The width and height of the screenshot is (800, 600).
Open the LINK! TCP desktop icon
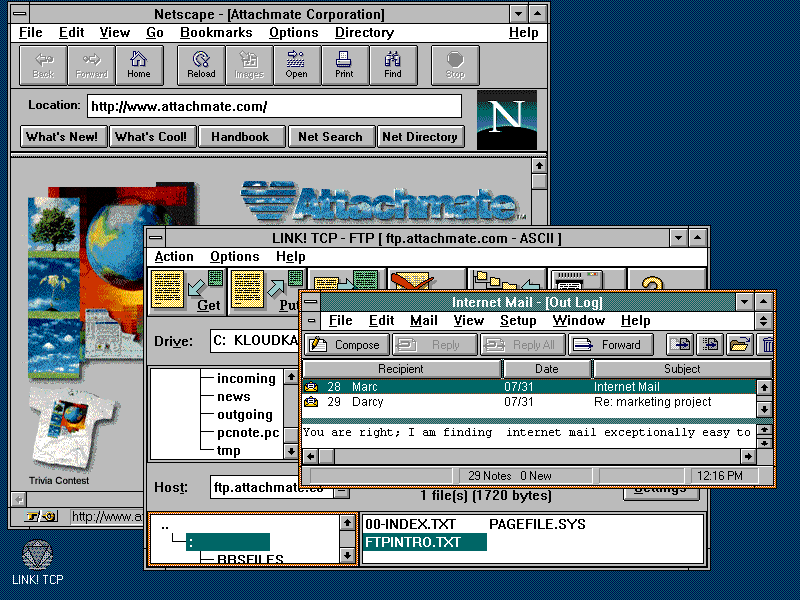(37, 562)
